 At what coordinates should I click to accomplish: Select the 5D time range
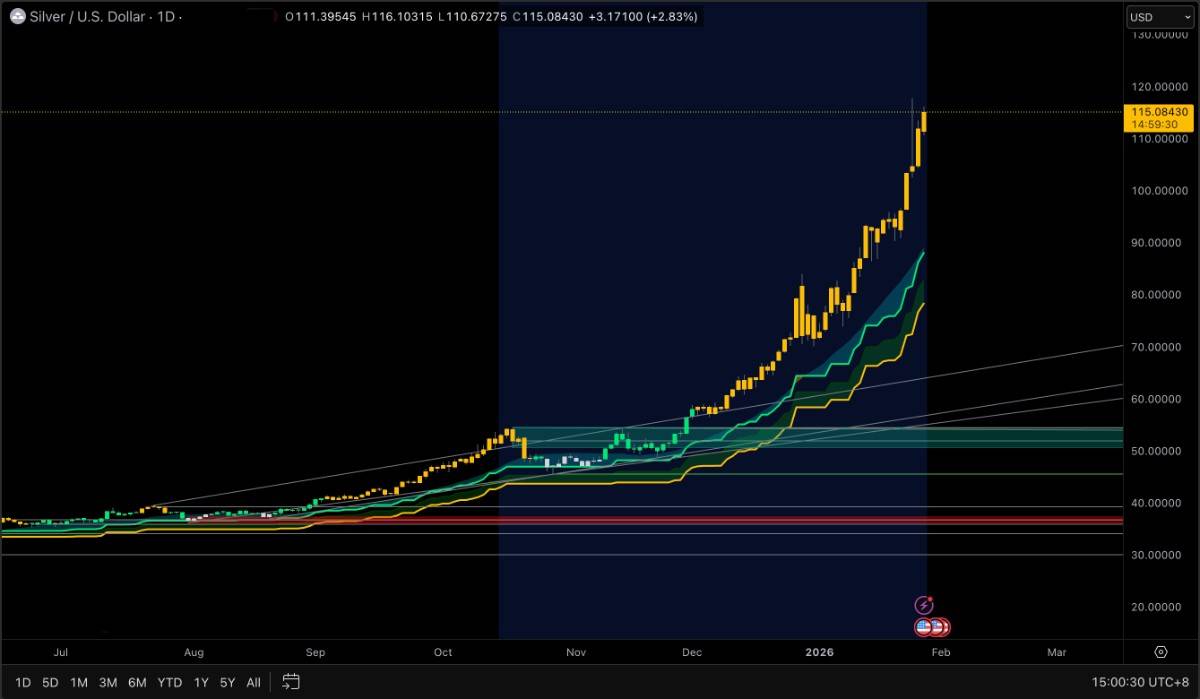tap(50, 683)
